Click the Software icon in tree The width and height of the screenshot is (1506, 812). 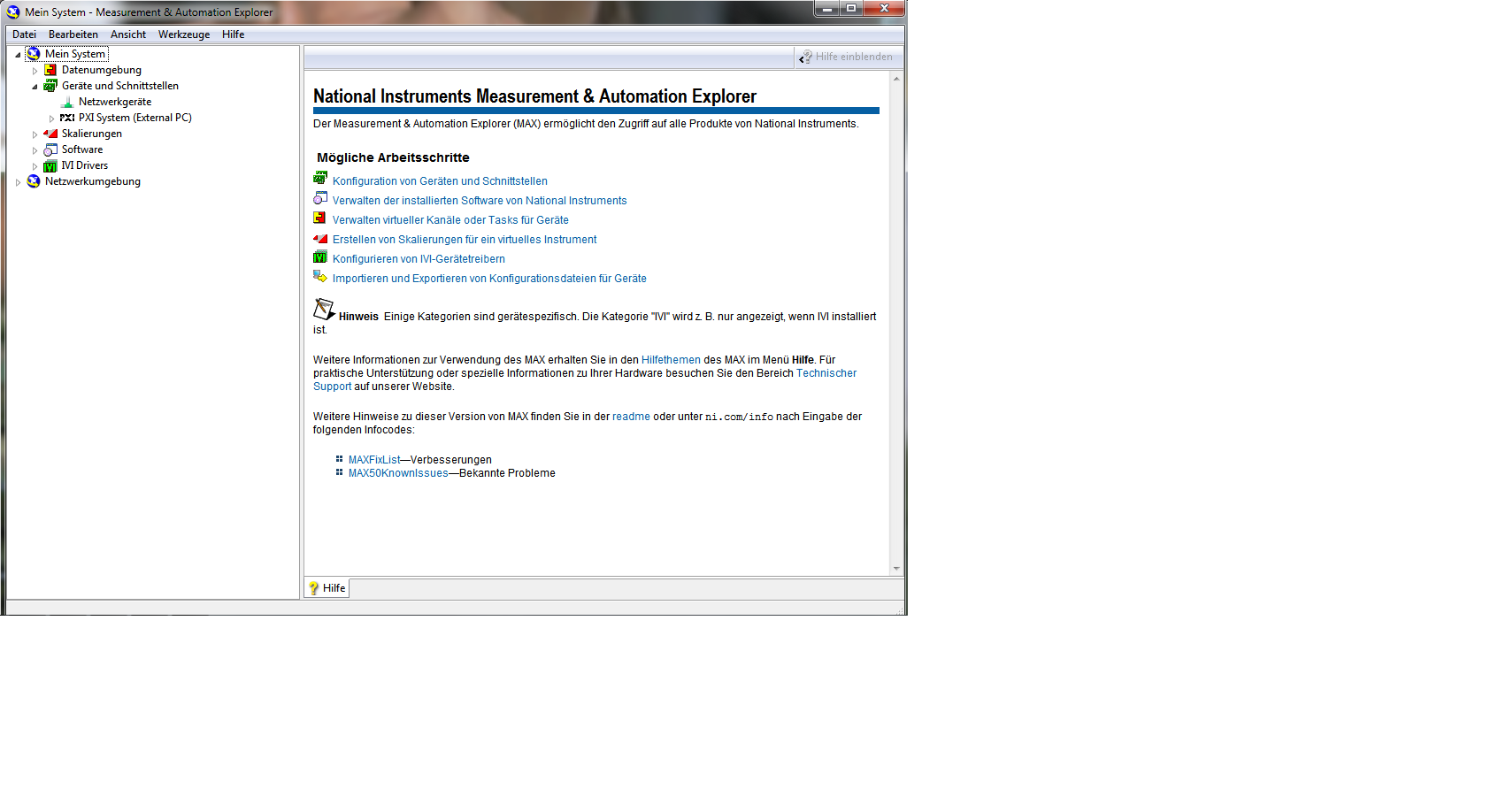coord(50,149)
